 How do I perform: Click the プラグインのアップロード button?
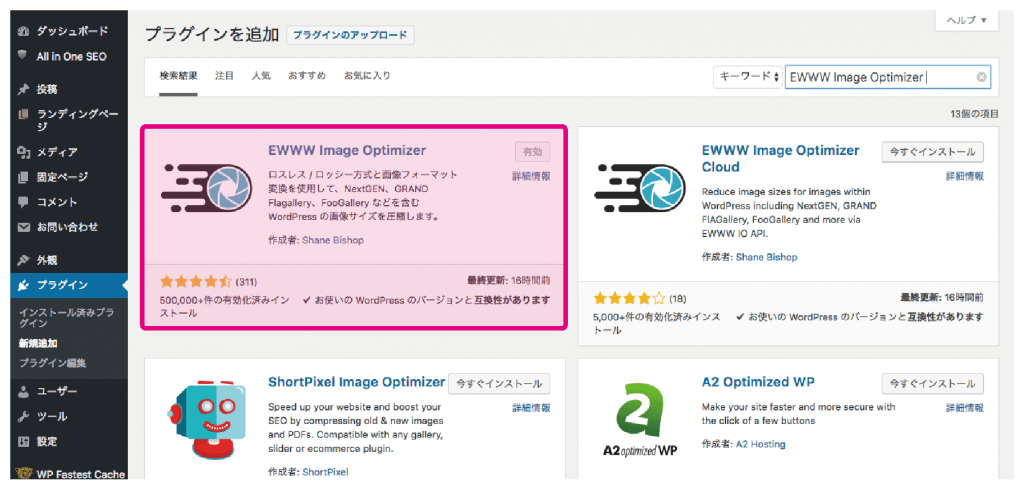coord(350,35)
